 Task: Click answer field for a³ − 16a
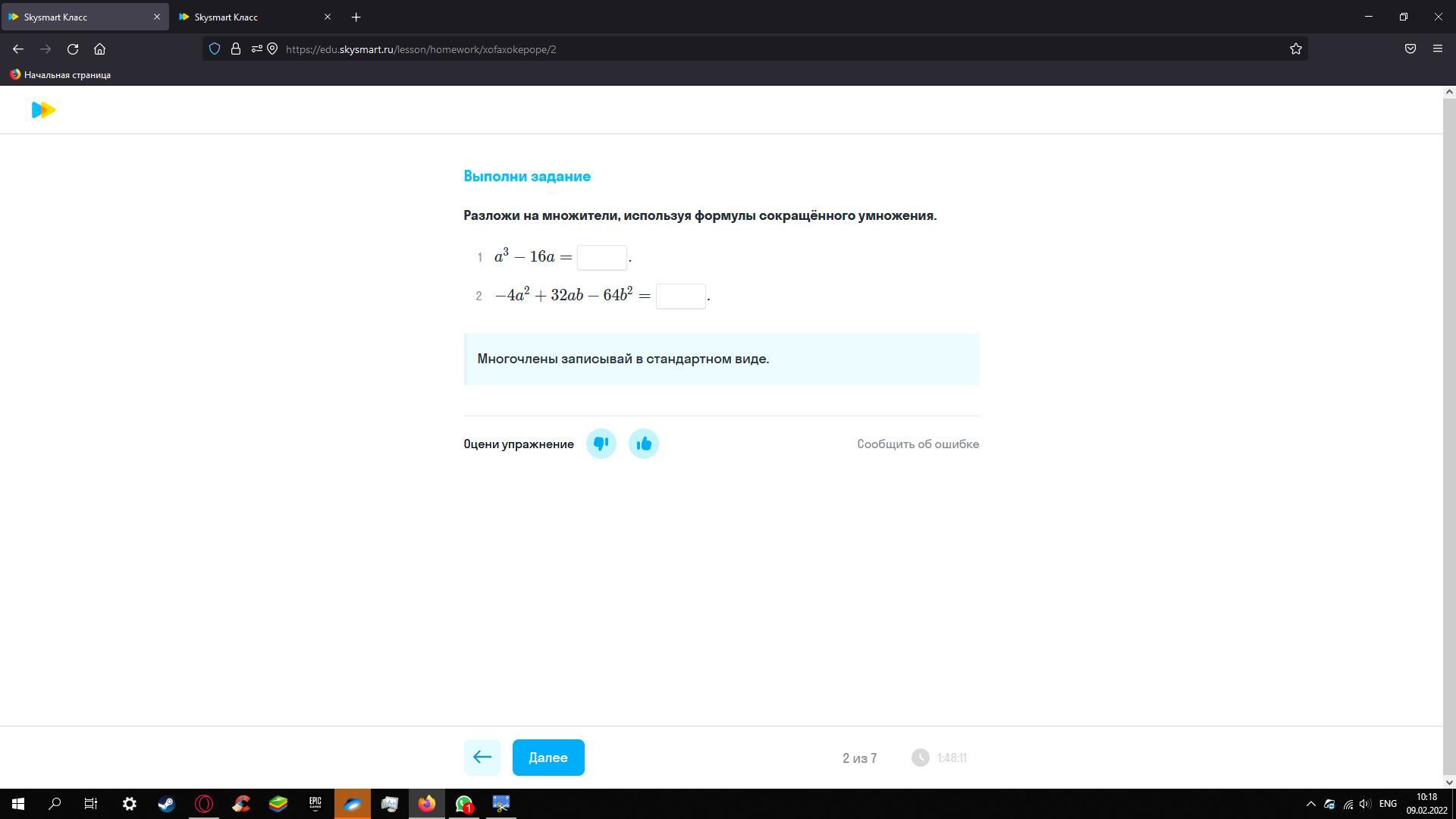tap(601, 258)
